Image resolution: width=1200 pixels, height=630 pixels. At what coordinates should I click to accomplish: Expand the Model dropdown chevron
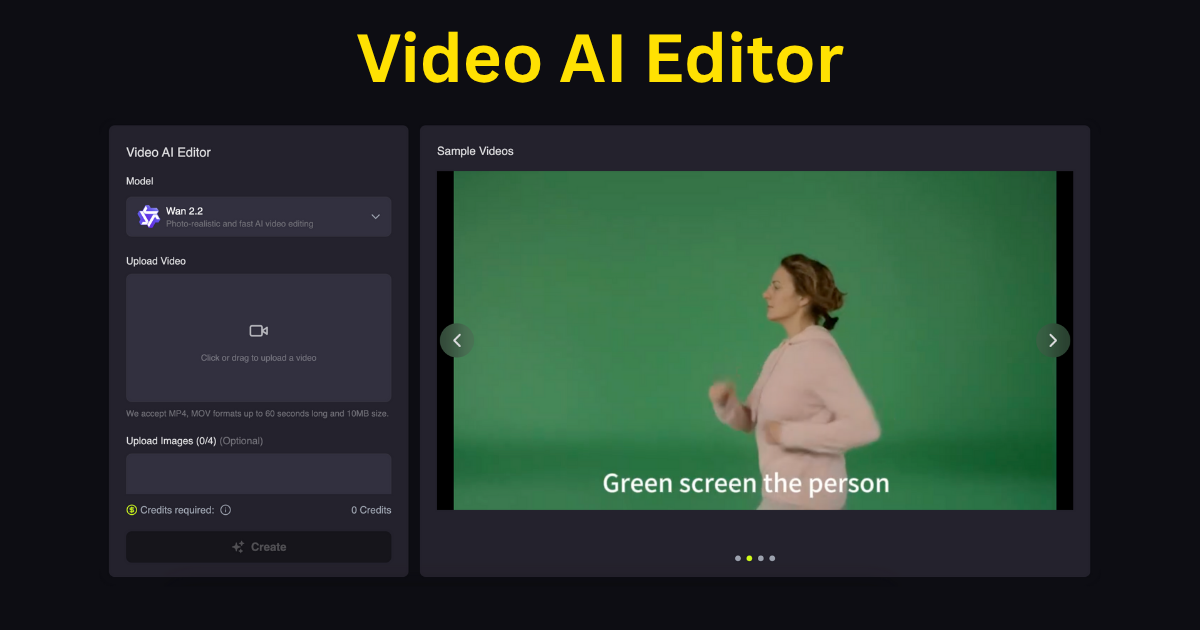click(376, 217)
